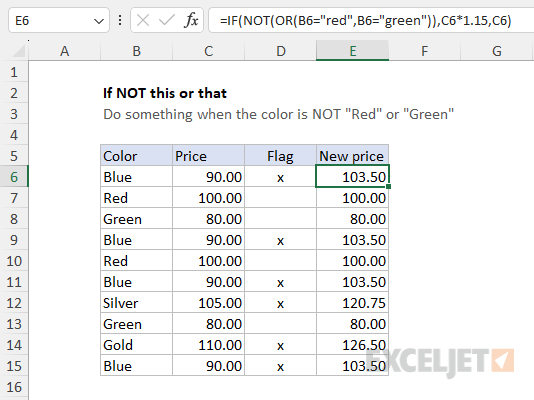Select row 4 header
This screenshot has height=400, width=534.
14,135
